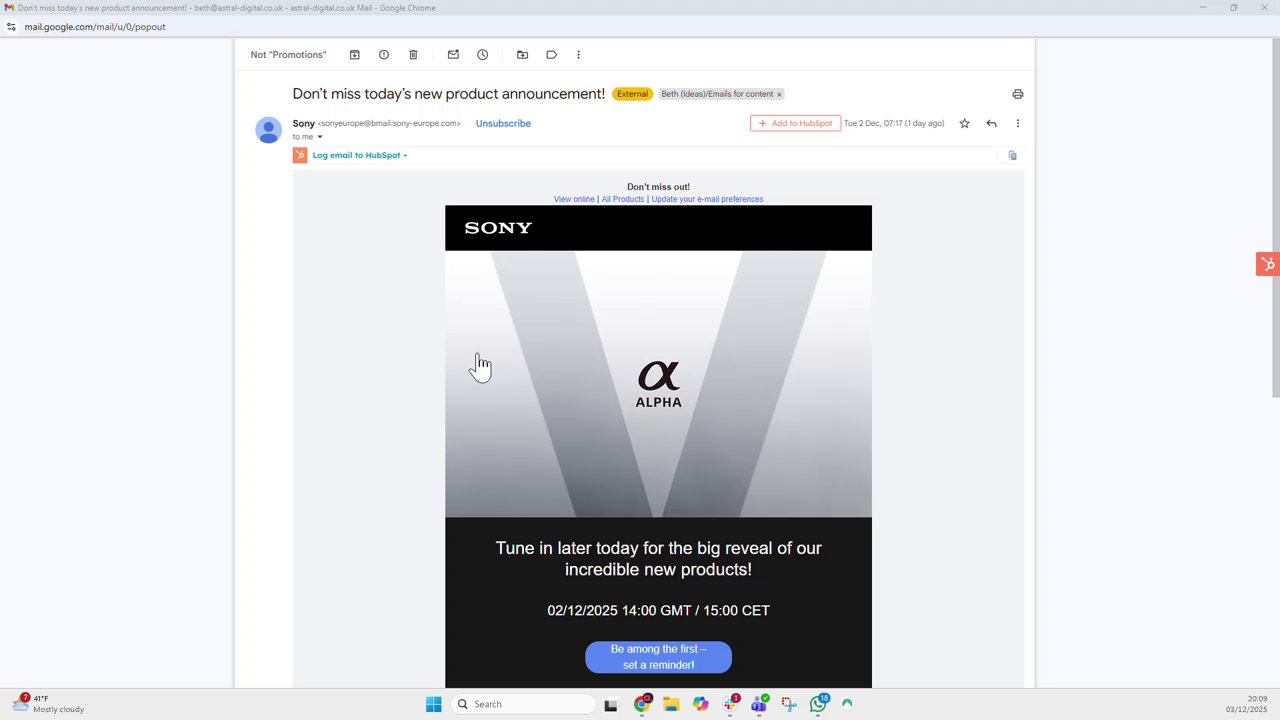Image resolution: width=1280 pixels, height=720 pixels.
Task: Open the orange HubSpot side tab
Action: pyautogui.click(x=1267, y=264)
